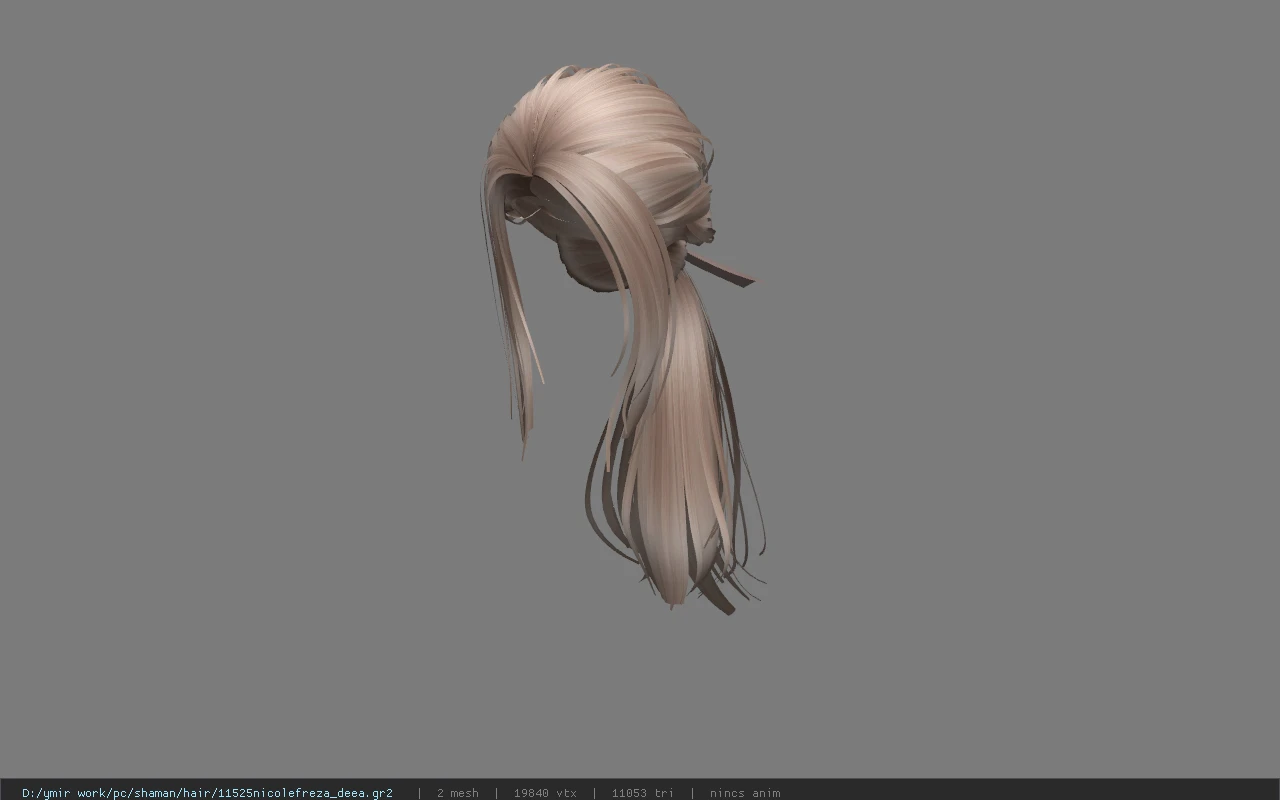Click the top crown of the hair mesh
1280x800 pixels.
pos(600,100)
